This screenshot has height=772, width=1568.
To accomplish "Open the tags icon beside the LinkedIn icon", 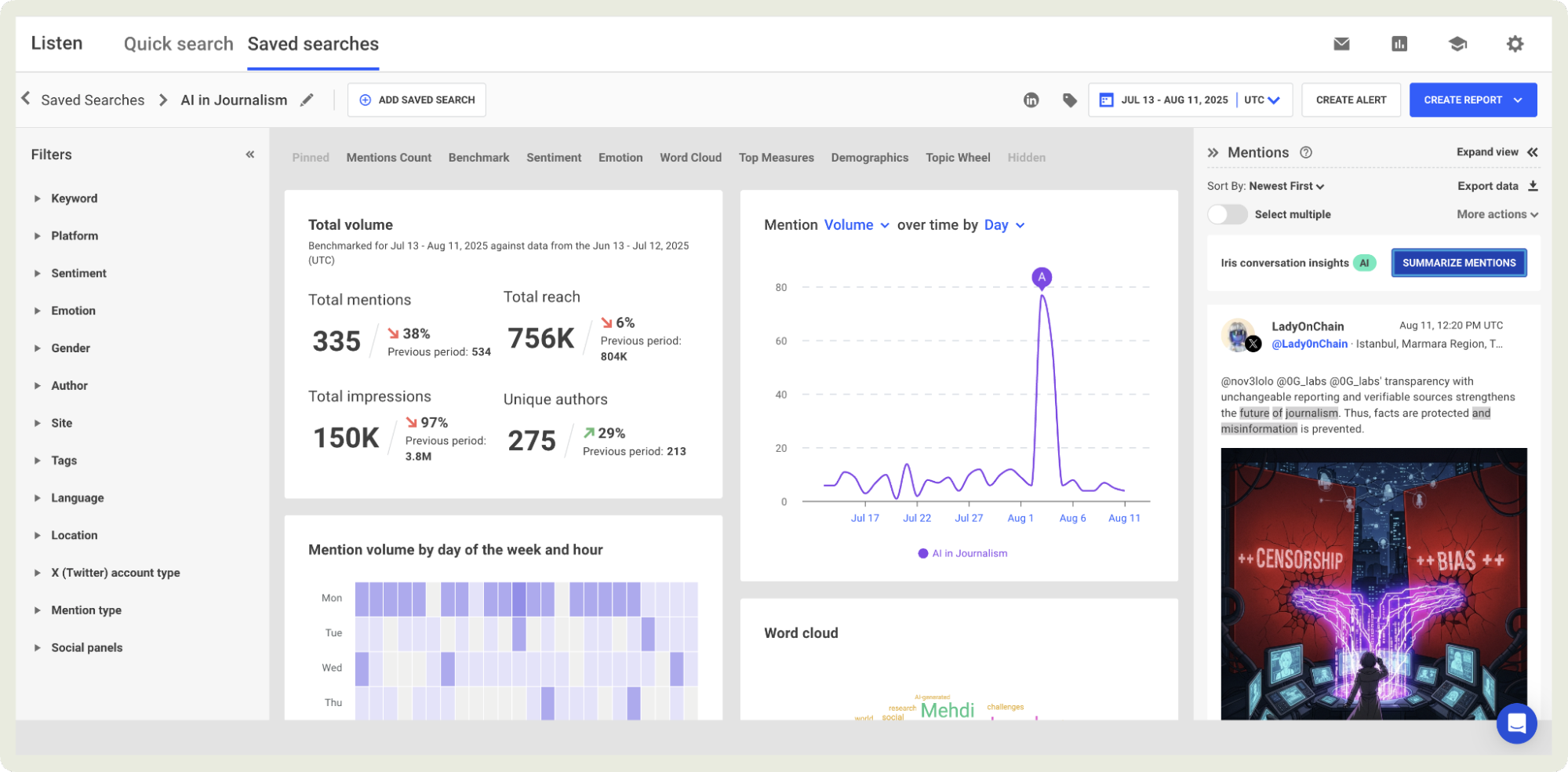I will pyautogui.click(x=1069, y=100).
